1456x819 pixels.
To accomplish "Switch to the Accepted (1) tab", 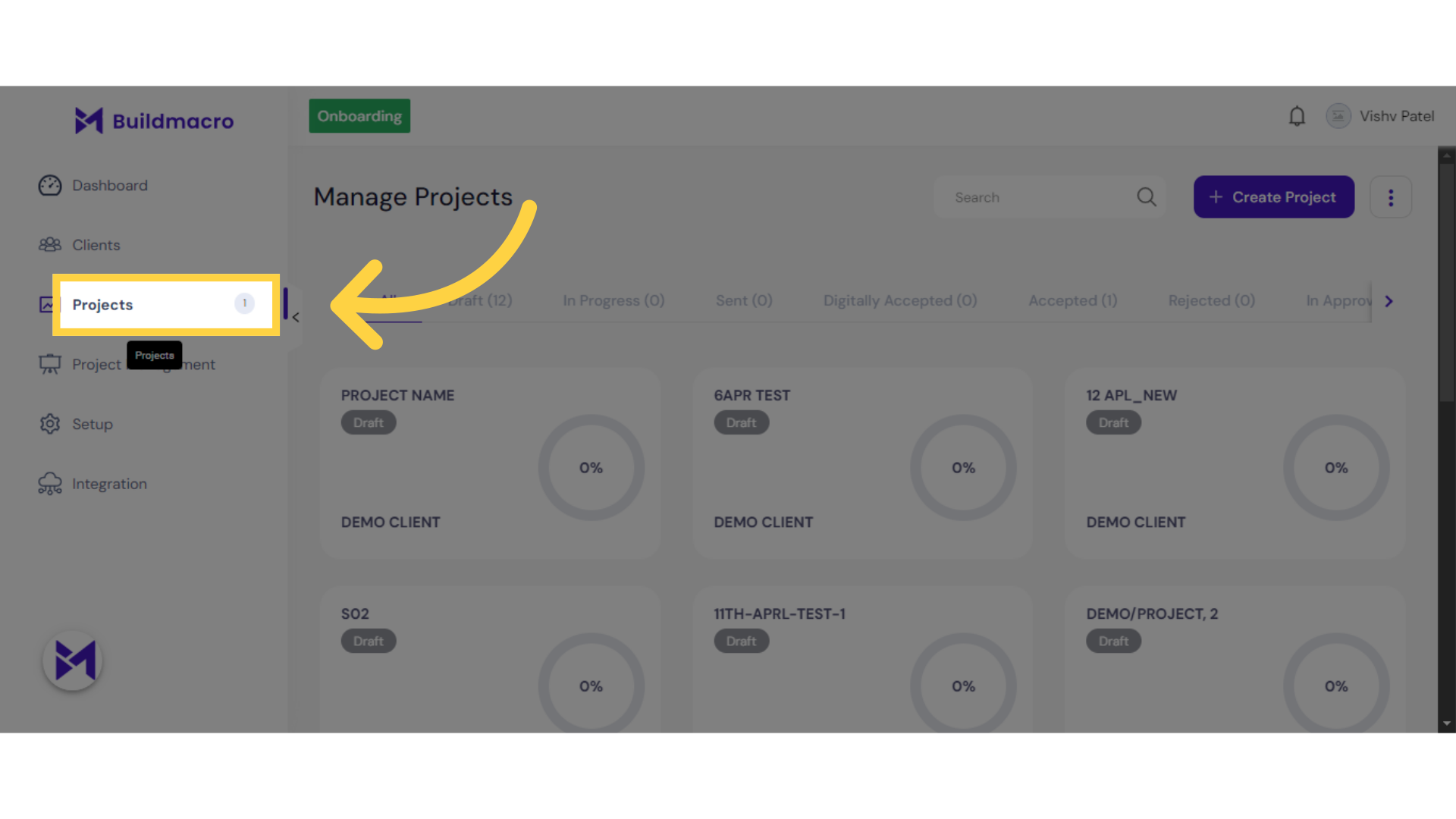I will 1072,299.
